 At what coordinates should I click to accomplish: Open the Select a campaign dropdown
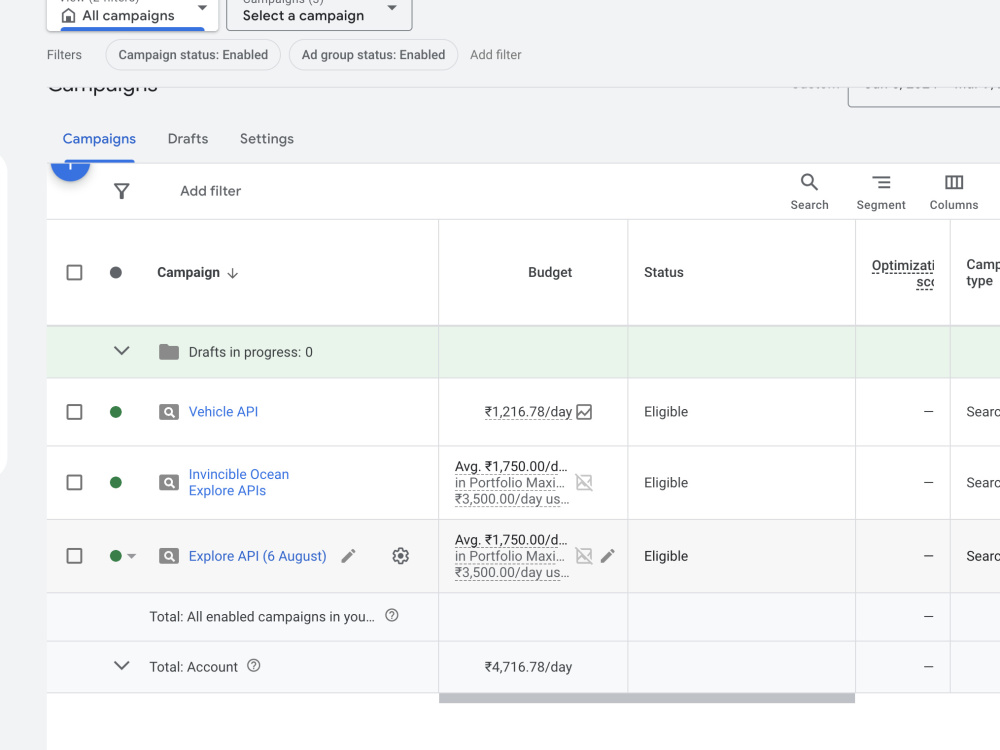tap(319, 14)
